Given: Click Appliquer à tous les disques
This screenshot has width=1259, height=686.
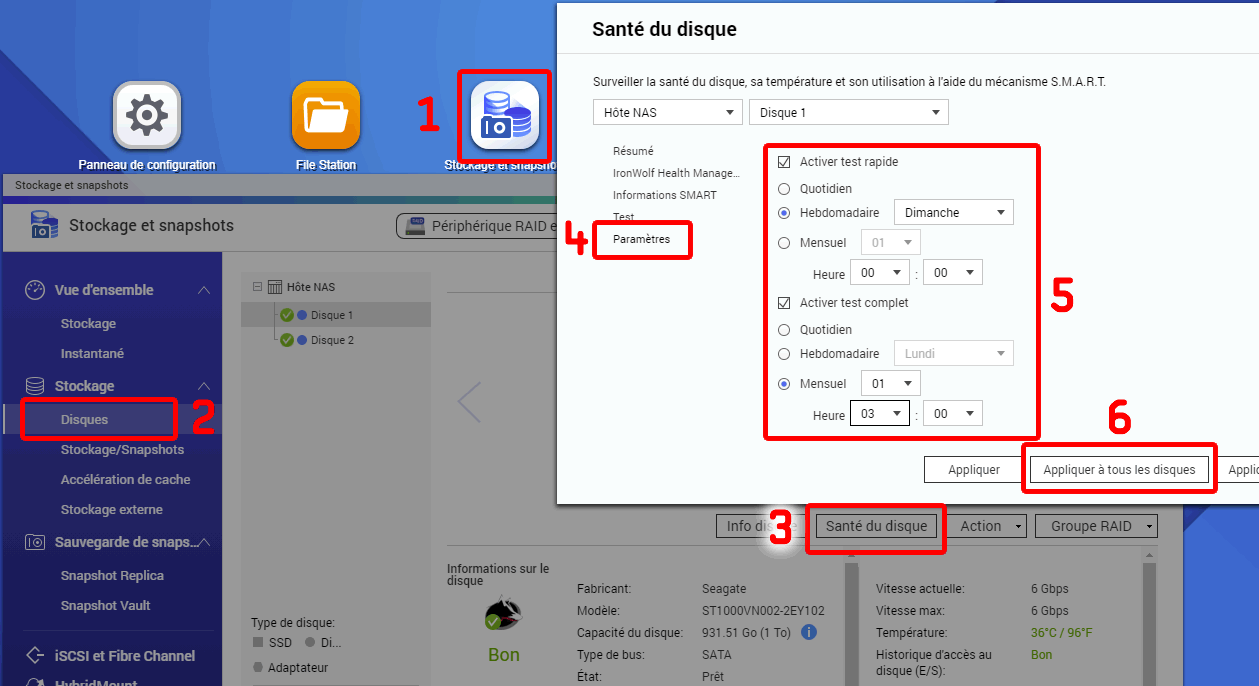Looking at the screenshot, I should (x=1119, y=470).
